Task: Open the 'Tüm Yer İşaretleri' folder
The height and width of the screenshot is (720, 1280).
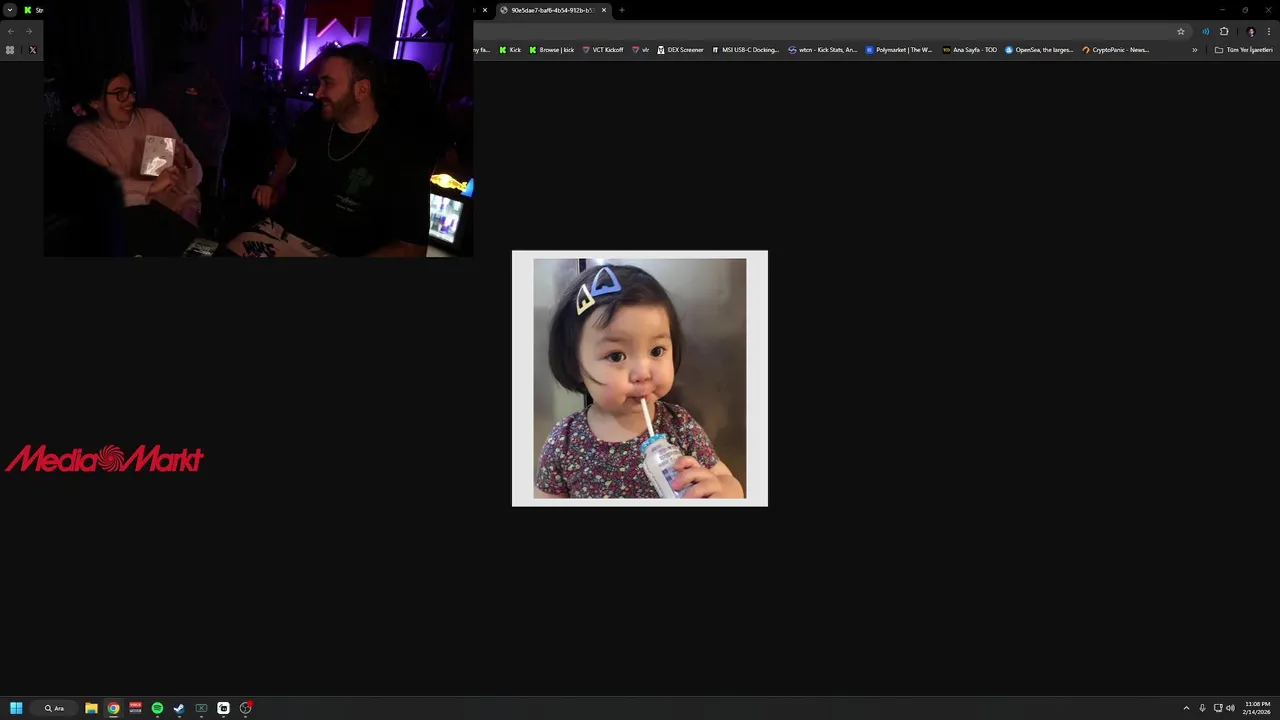Action: 1243,50
